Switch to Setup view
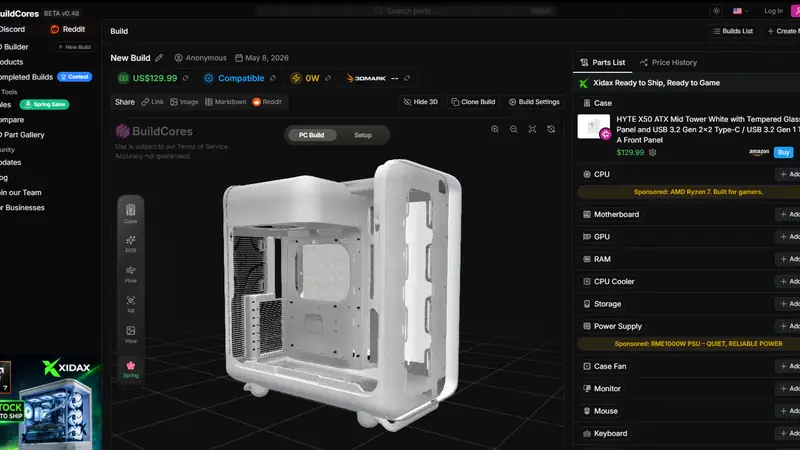The image size is (800, 450). coord(363,135)
